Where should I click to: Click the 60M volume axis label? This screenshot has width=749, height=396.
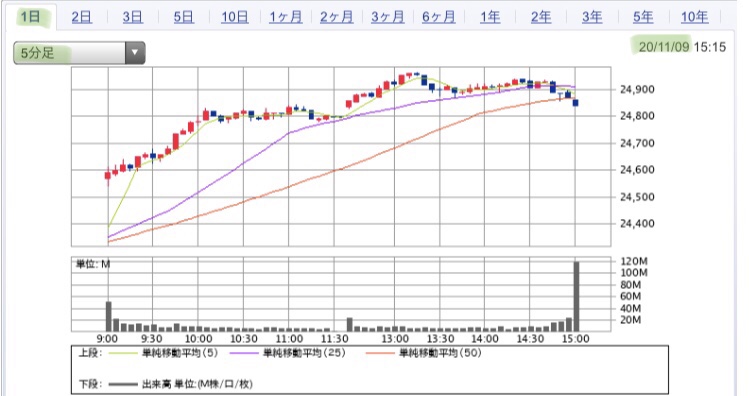tap(631, 296)
